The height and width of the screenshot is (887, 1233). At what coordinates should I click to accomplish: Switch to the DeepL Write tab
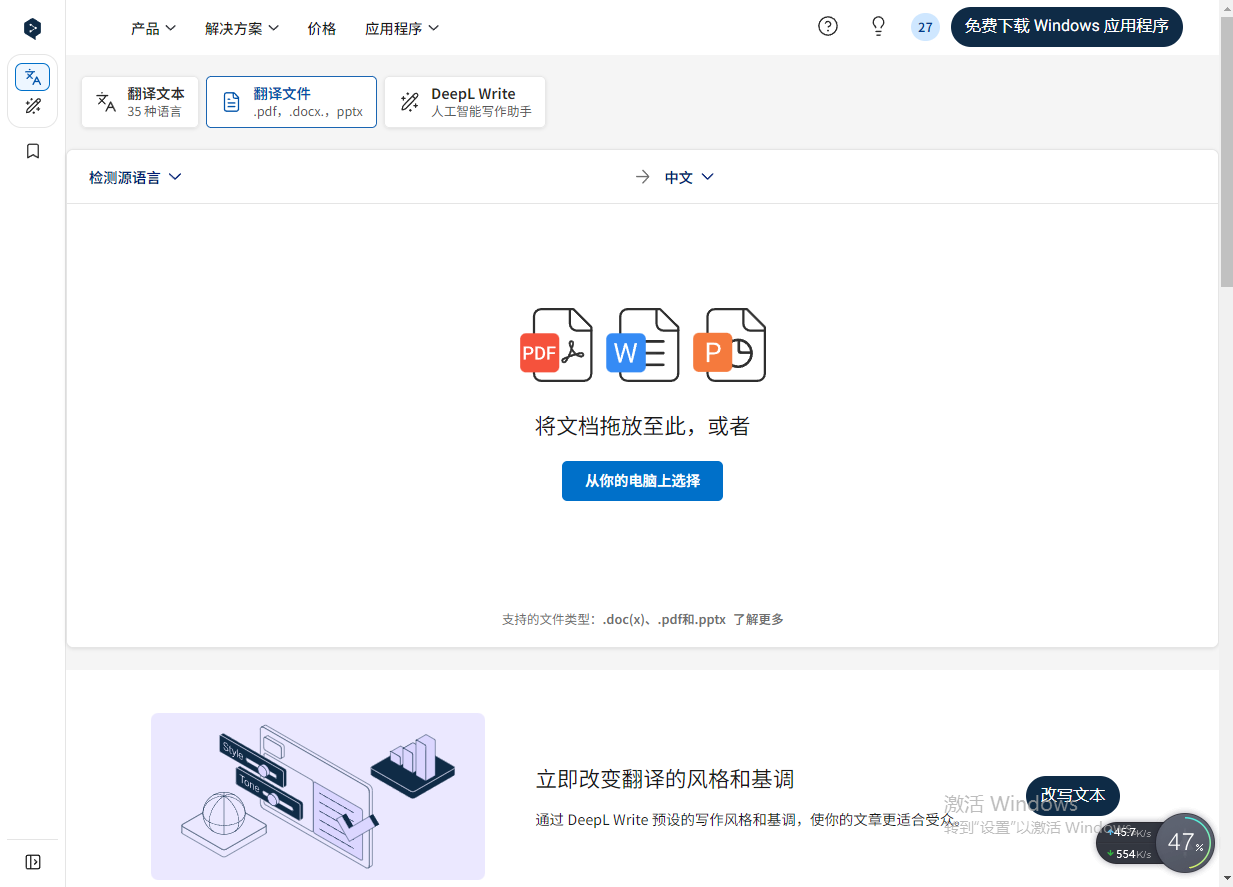pyautogui.click(x=465, y=102)
